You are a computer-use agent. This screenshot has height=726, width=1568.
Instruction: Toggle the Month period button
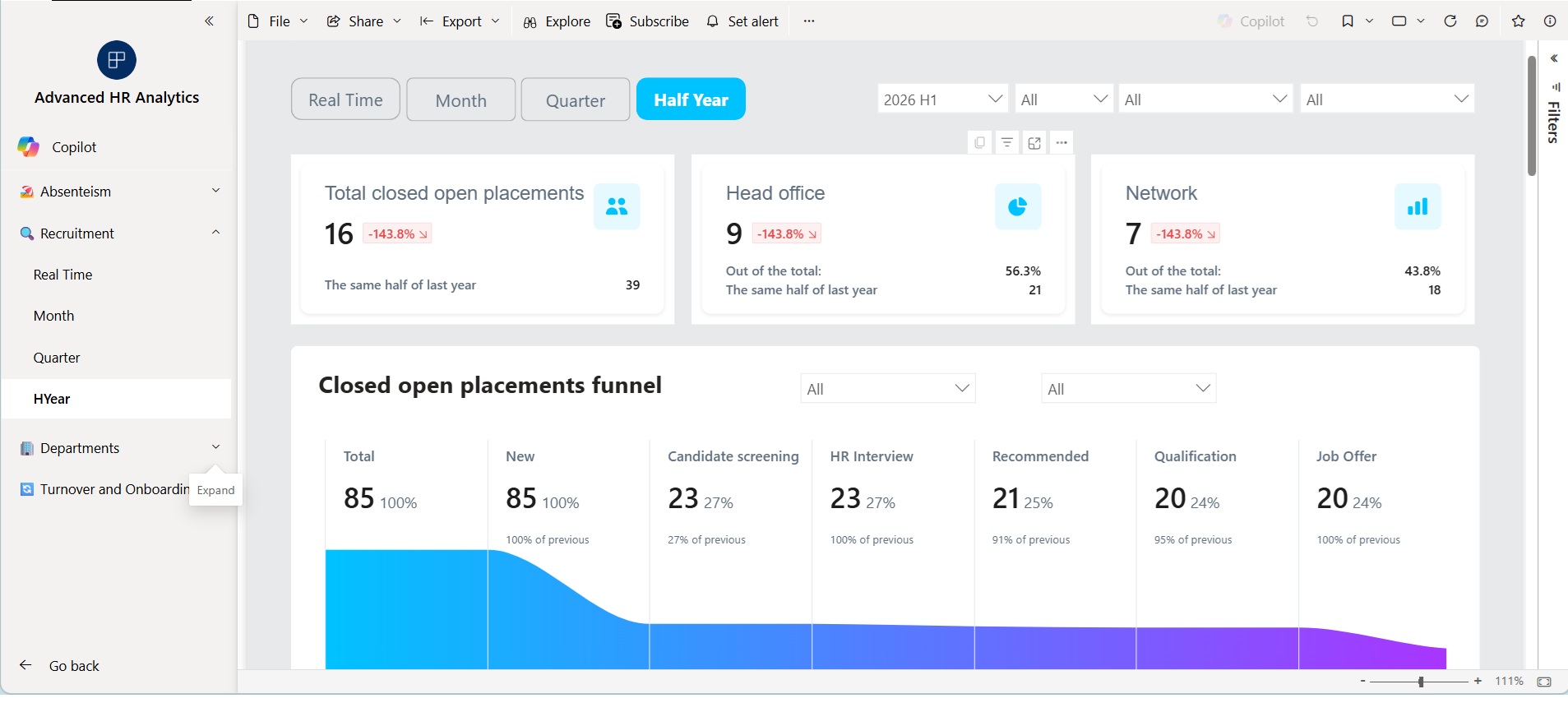pyautogui.click(x=461, y=99)
